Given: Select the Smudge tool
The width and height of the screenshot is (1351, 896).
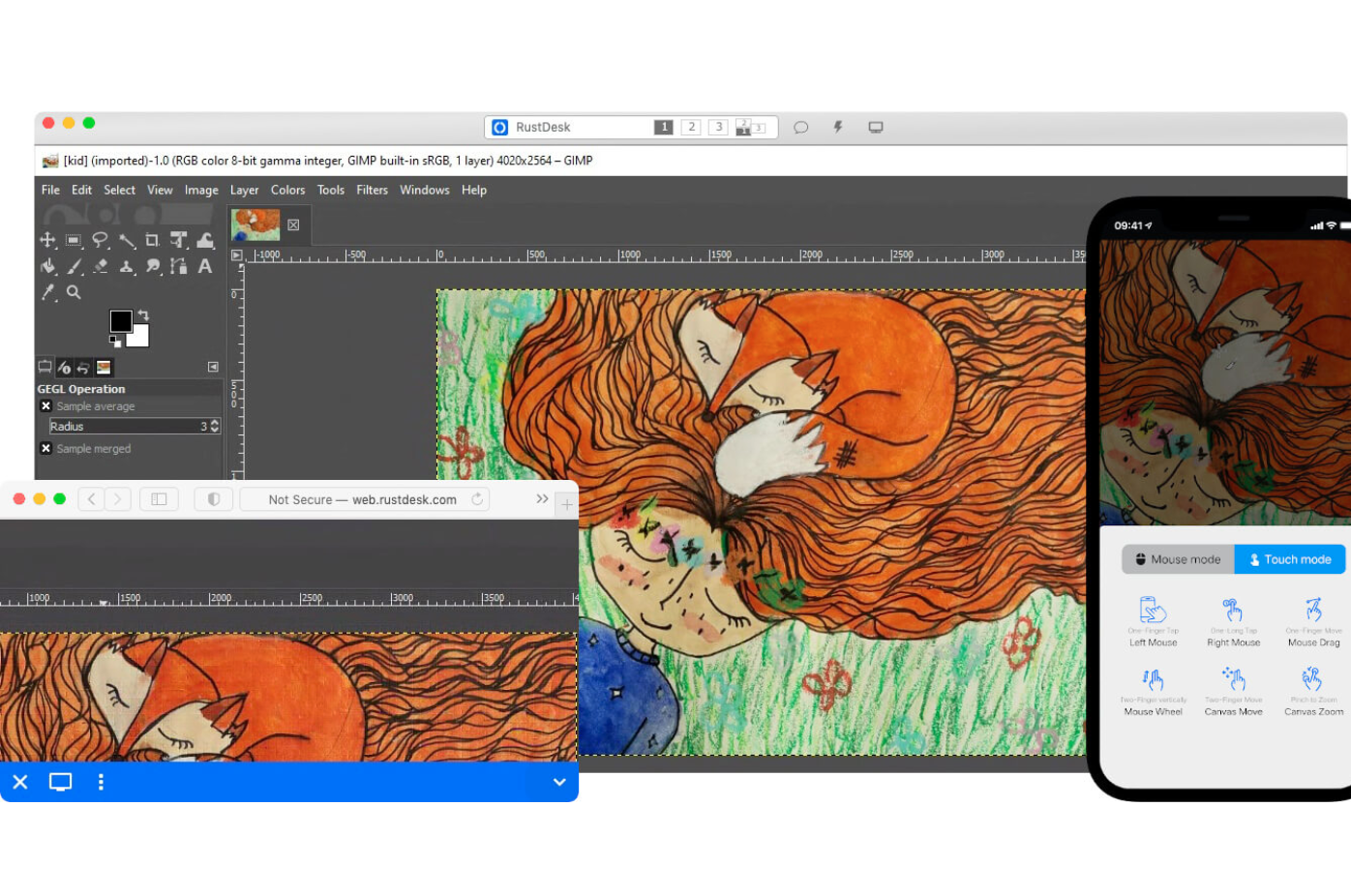Looking at the screenshot, I should [152, 266].
